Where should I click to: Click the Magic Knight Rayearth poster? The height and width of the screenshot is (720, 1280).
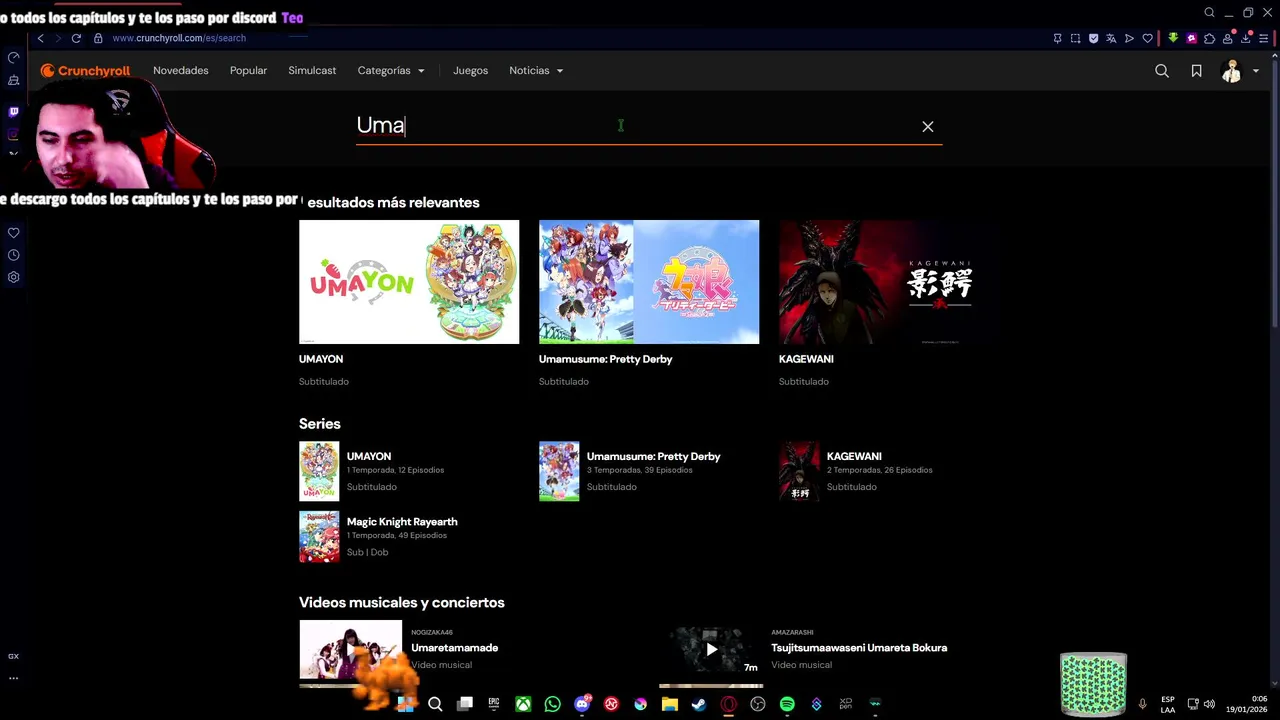coord(319,537)
